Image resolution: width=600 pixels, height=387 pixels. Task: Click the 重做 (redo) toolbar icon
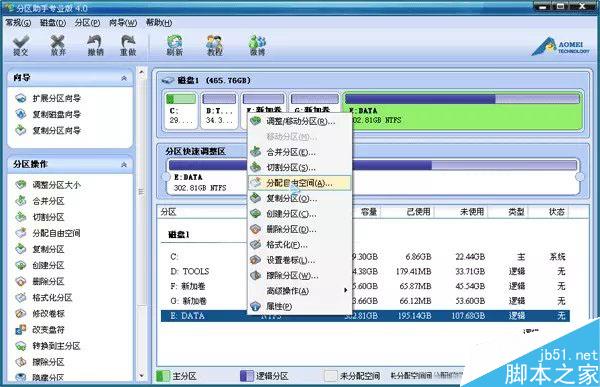[x=128, y=46]
